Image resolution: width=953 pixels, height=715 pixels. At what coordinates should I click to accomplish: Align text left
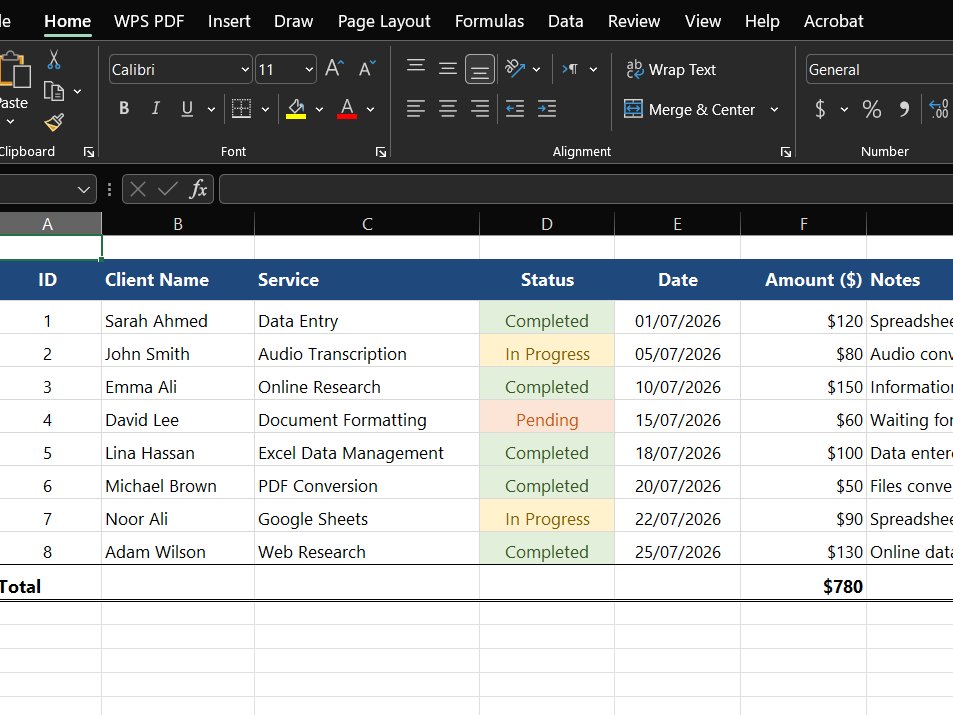click(x=416, y=109)
